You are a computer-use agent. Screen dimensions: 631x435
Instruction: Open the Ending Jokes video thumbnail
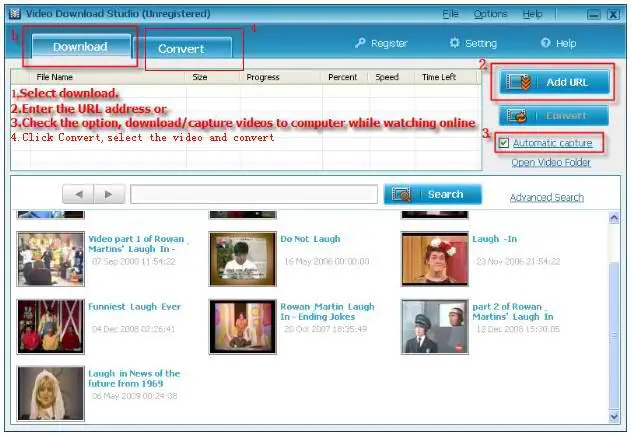click(x=243, y=327)
